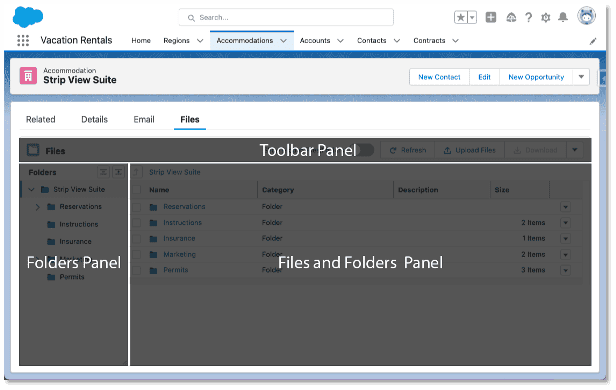This screenshot has width=616, height=390.
Task: Click the pink Accommodation record icon
Action: pos(28,76)
